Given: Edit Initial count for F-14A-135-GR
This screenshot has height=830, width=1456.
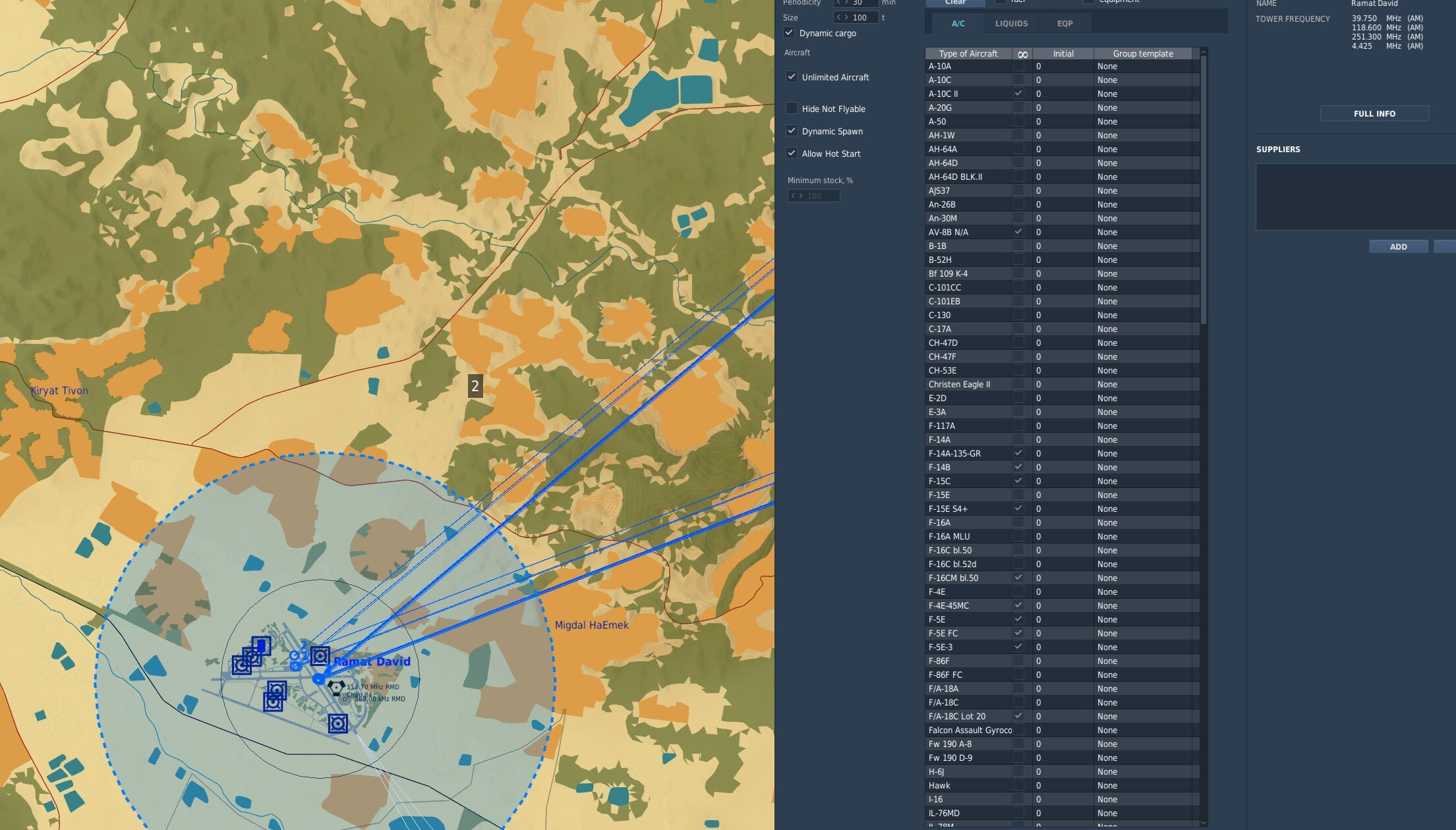Looking at the screenshot, I should tap(1063, 453).
